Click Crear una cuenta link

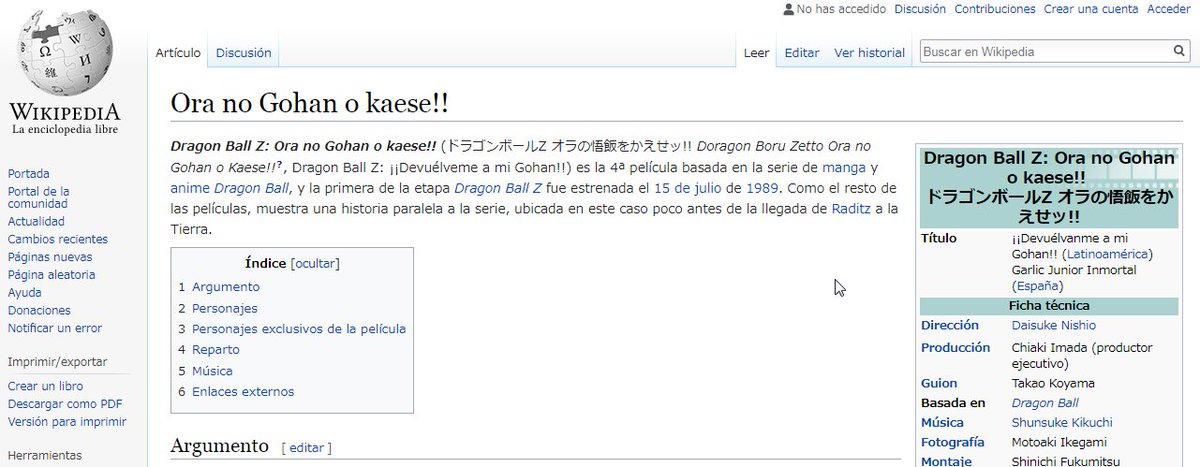pos(1091,9)
